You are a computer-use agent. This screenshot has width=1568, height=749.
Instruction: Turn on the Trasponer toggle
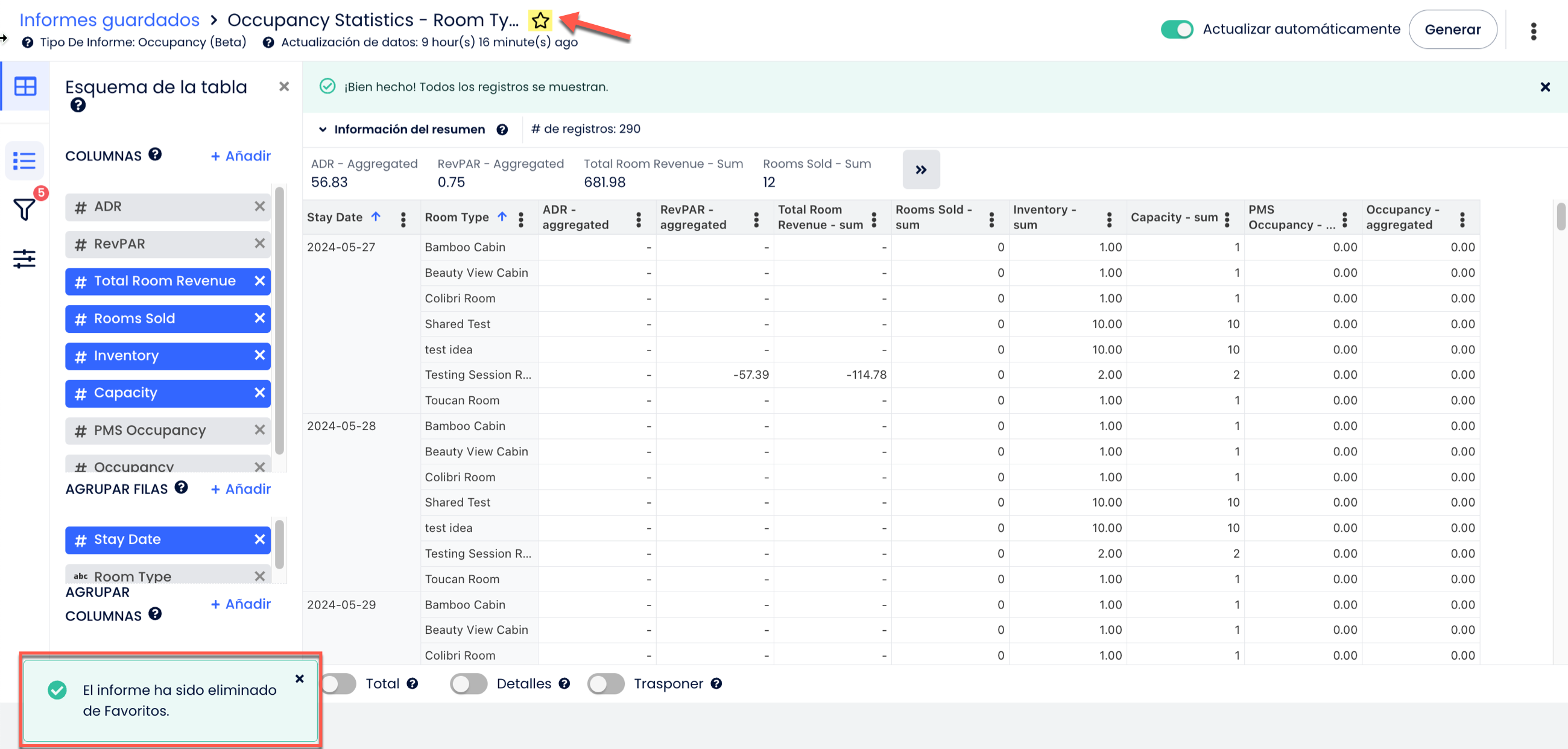605,683
